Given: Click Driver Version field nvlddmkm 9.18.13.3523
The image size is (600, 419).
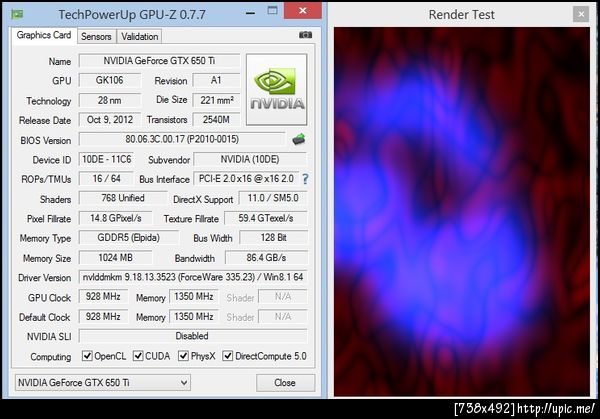Looking at the screenshot, I should pyautogui.click(x=193, y=277).
